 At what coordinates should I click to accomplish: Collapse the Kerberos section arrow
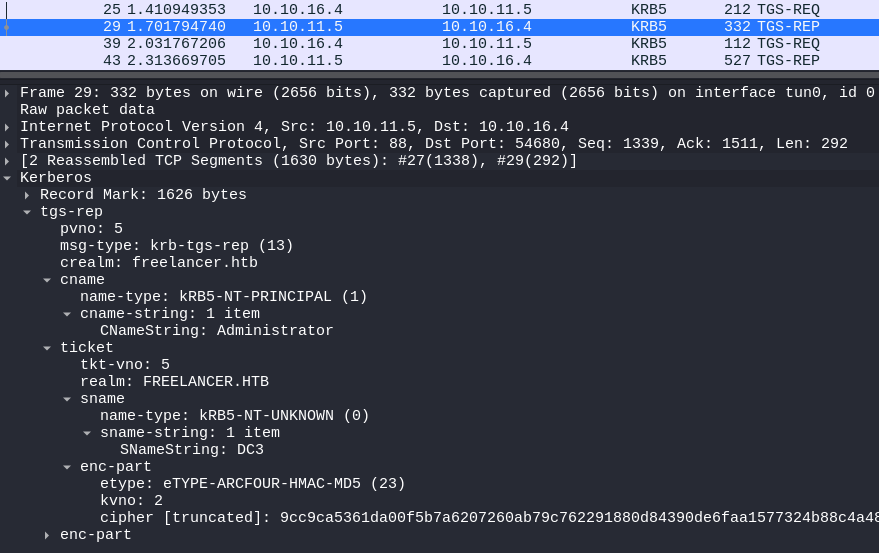8,178
